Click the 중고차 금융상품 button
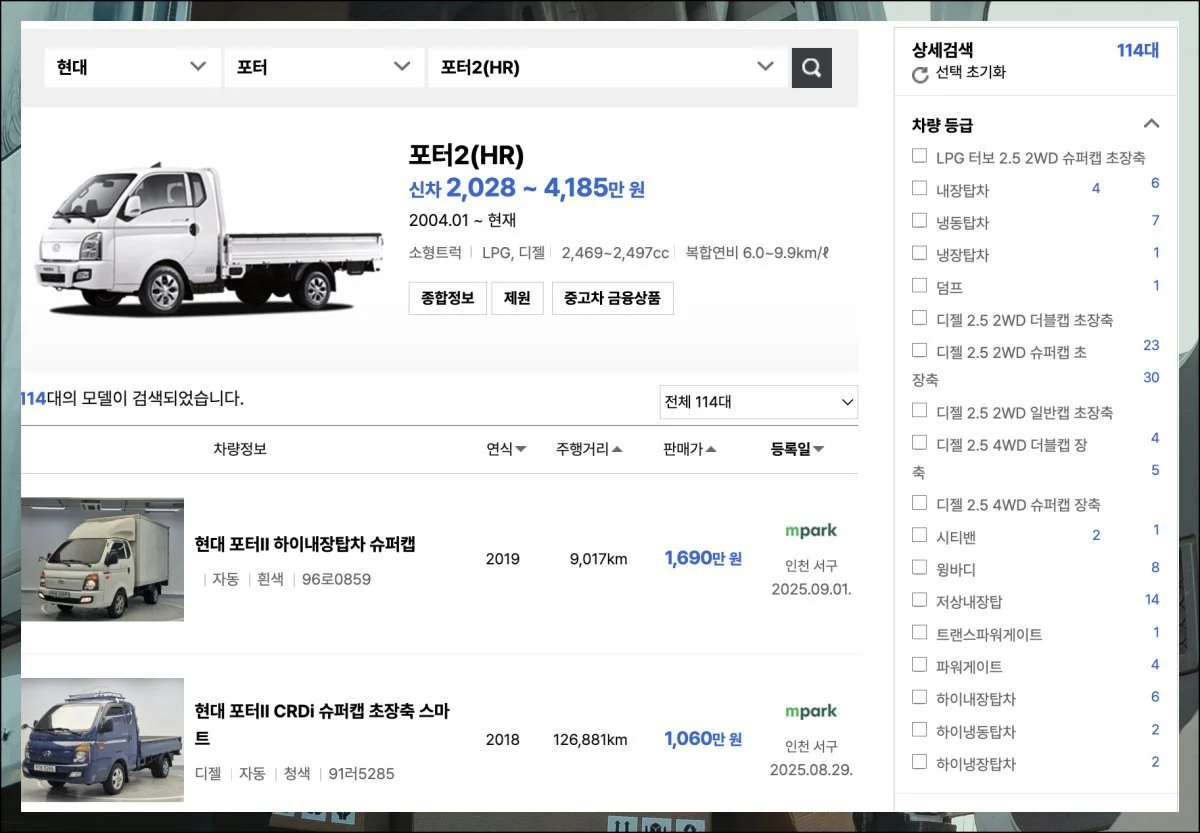 click(612, 298)
